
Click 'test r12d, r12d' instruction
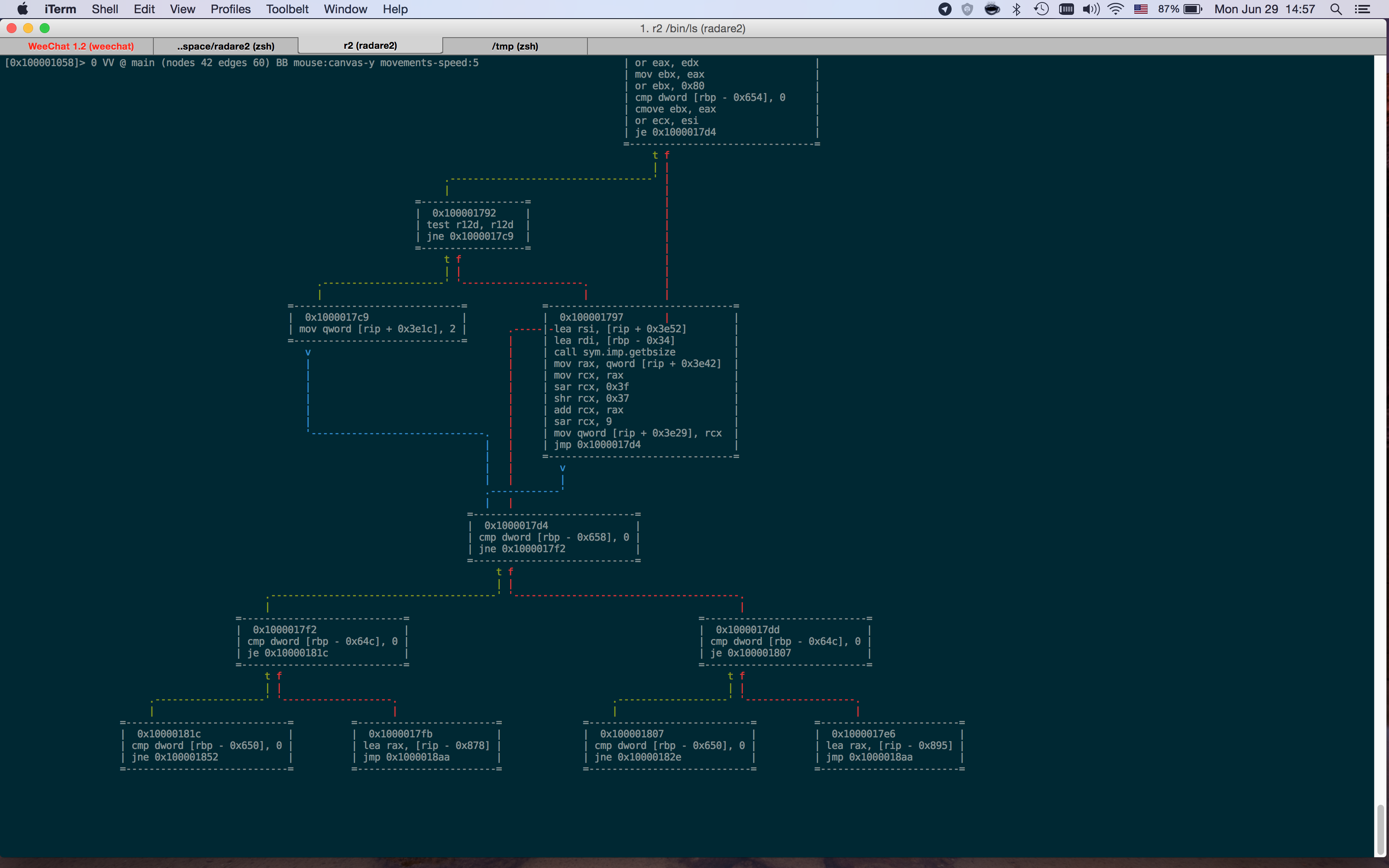tap(470, 224)
